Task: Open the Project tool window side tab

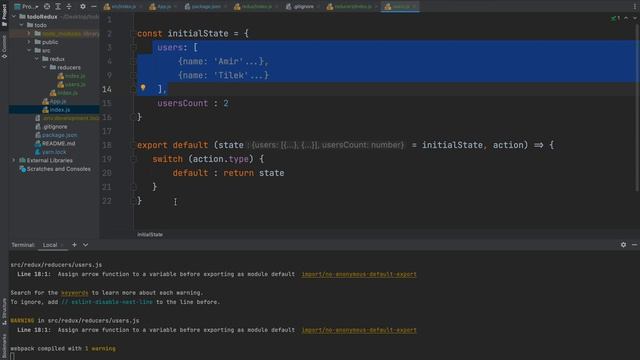Action: 4,16
